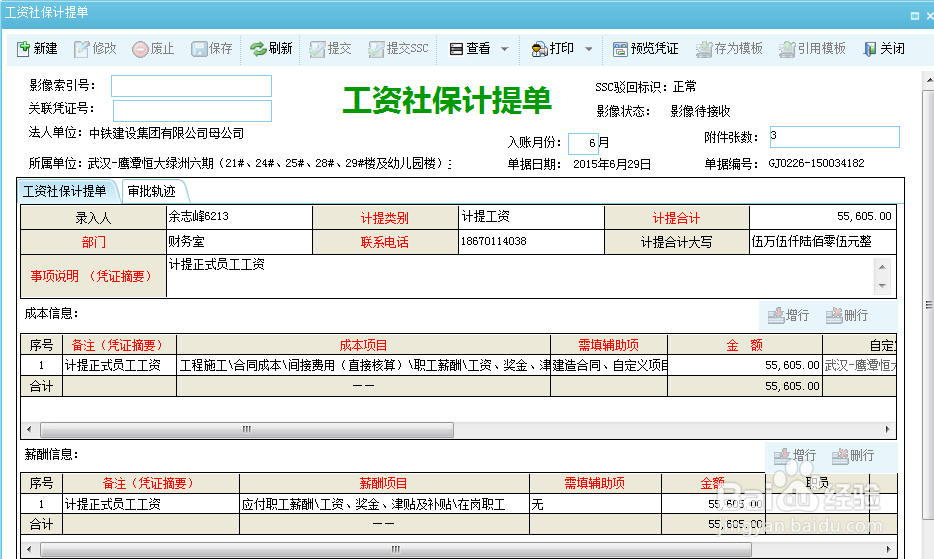The width and height of the screenshot is (934, 559).
Task: Click the 影像索引号 input field
Action: 191,86
